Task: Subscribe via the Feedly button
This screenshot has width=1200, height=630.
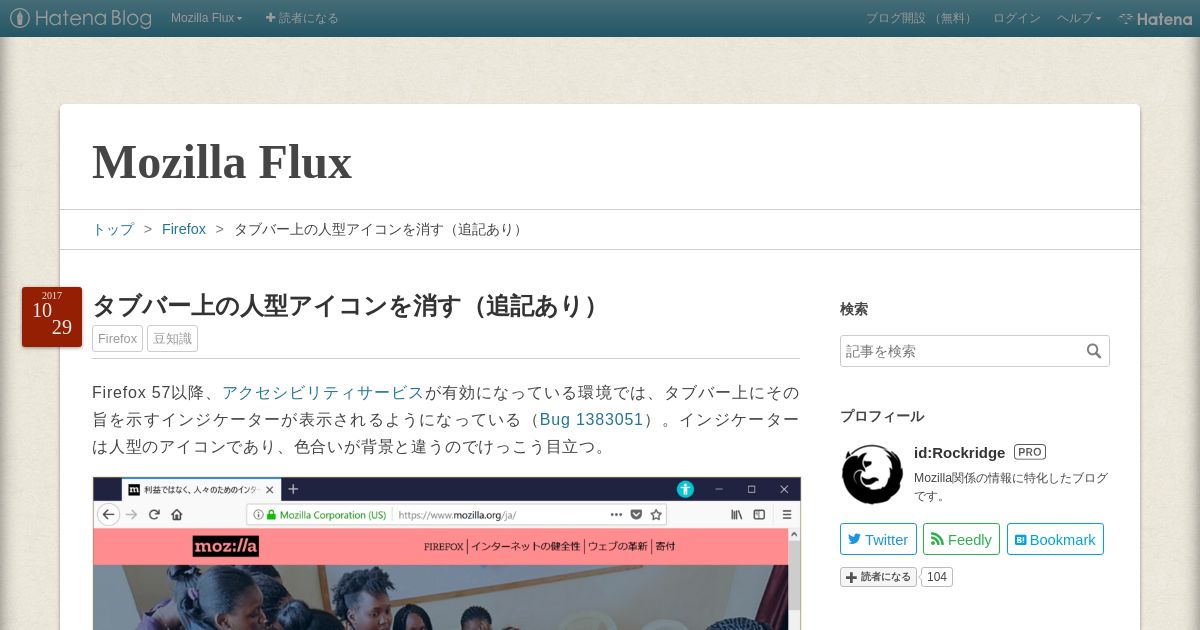Action: (x=961, y=539)
